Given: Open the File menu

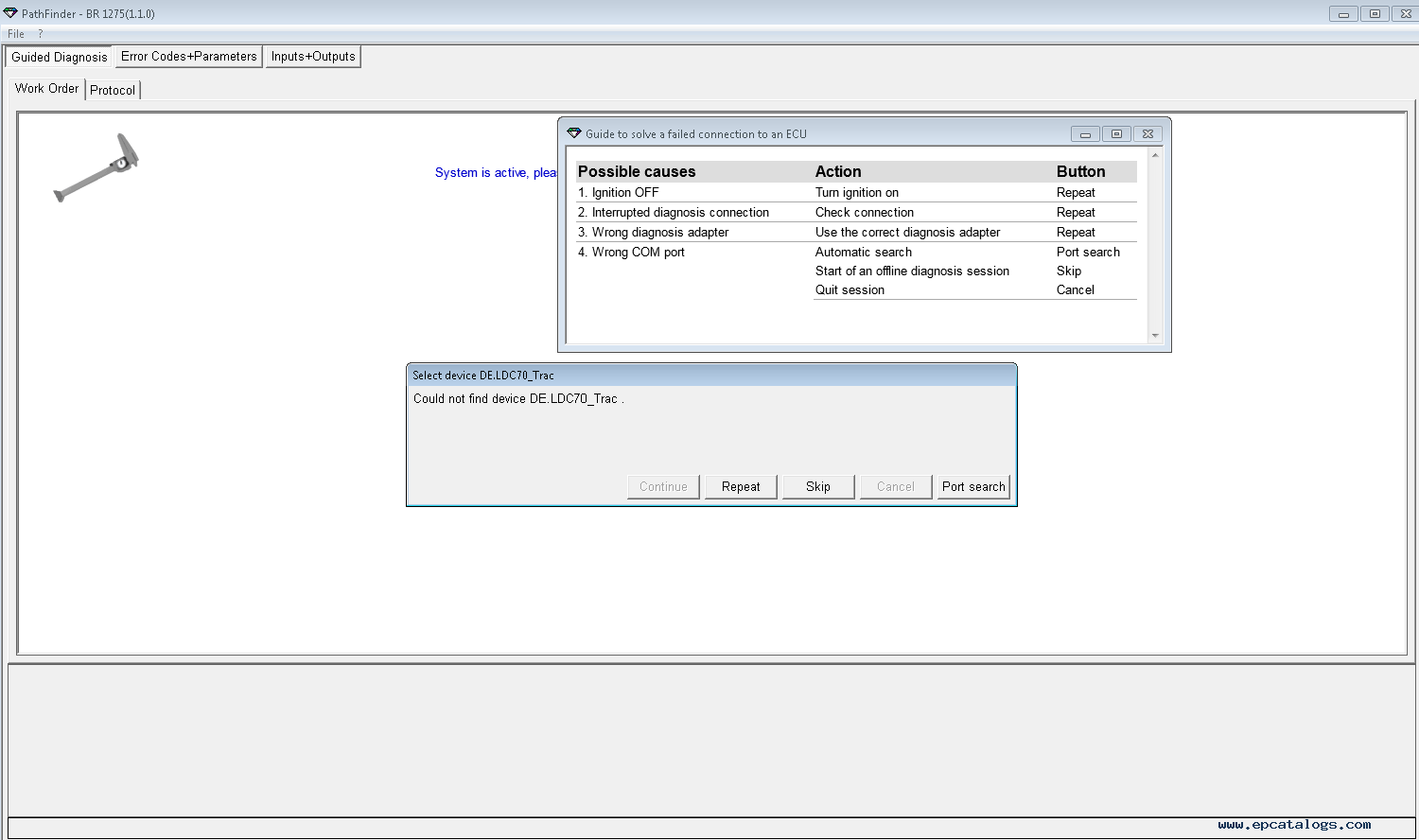Looking at the screenshot, I should pyautogui.click(x=16, y=34).
